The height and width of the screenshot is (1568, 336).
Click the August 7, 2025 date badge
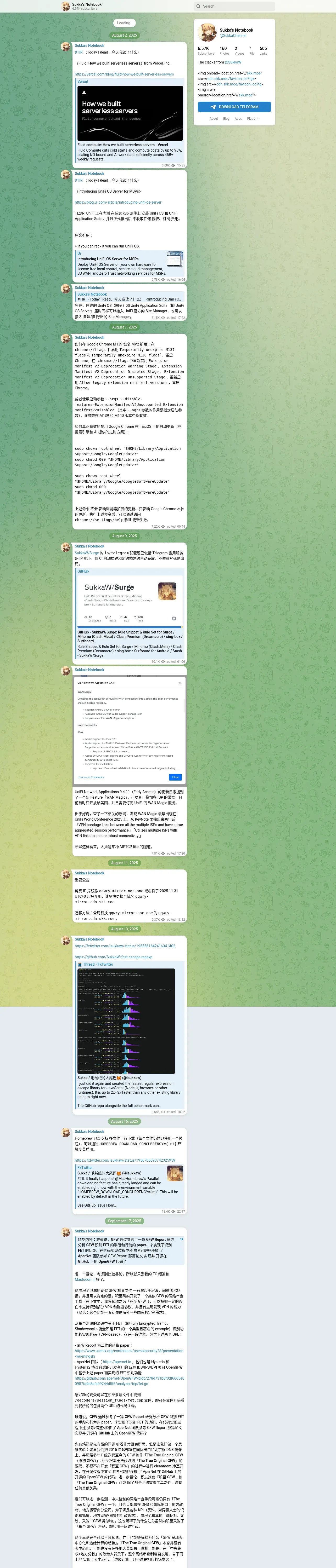[x=124, y=327]
